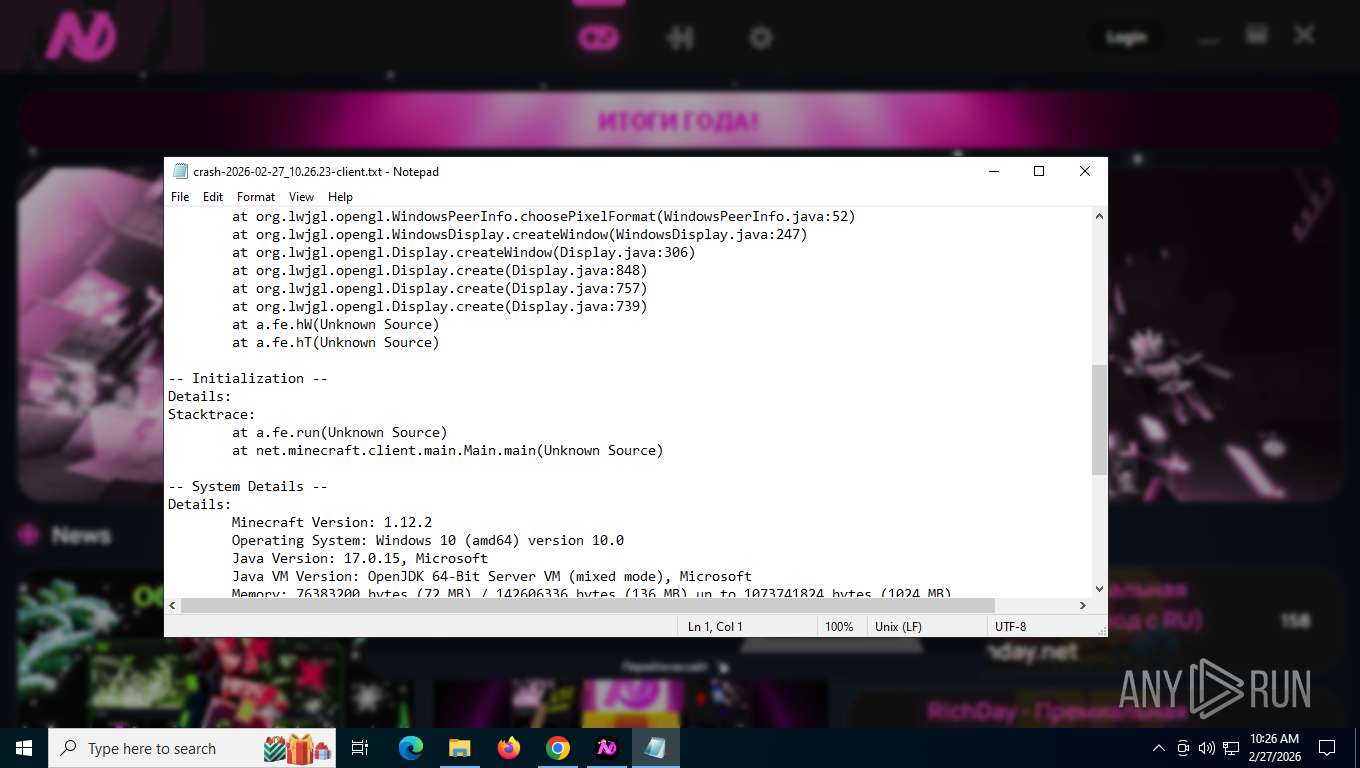This screenshot has width=1360, height=768.
Task: Click 'Ln 1, Col 1' in the status bar
Action: 715,627
